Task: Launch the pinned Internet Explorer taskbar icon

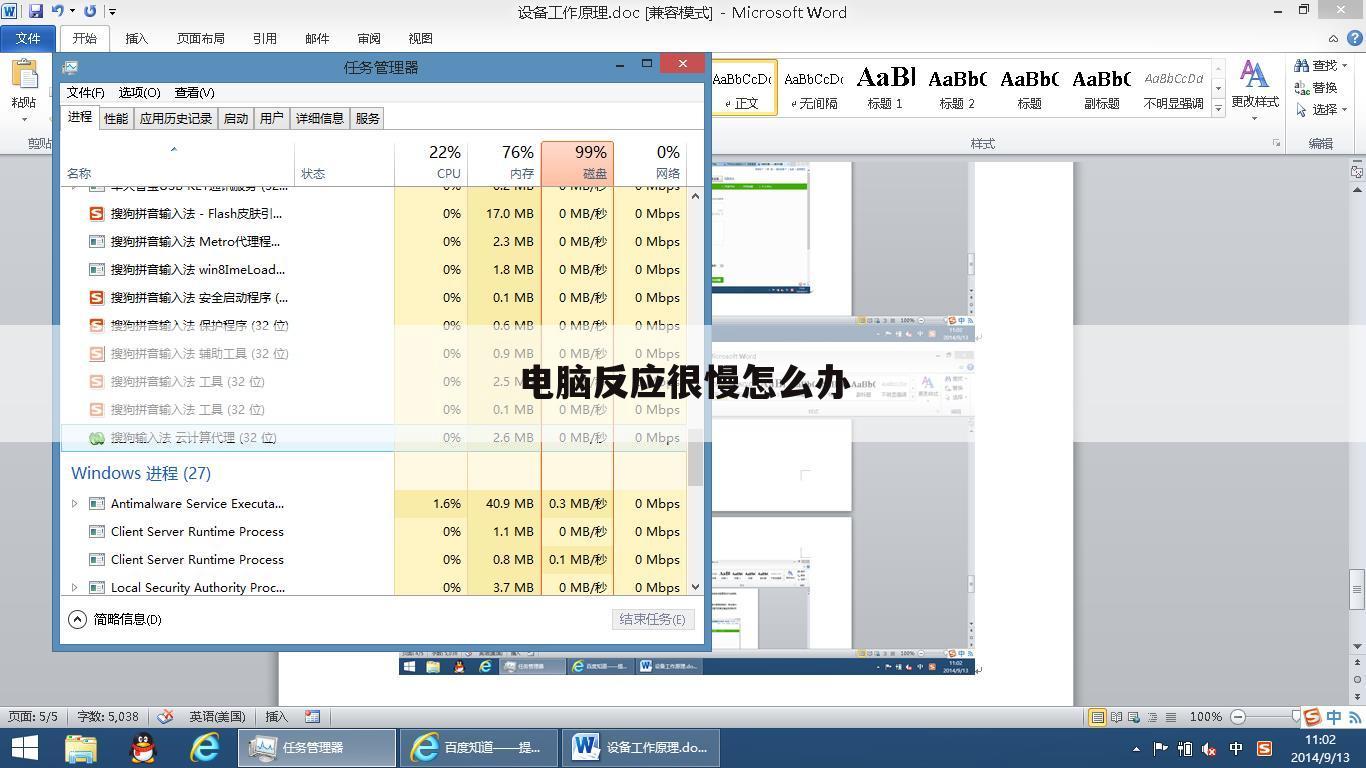Action: click(x=205, y=747)
